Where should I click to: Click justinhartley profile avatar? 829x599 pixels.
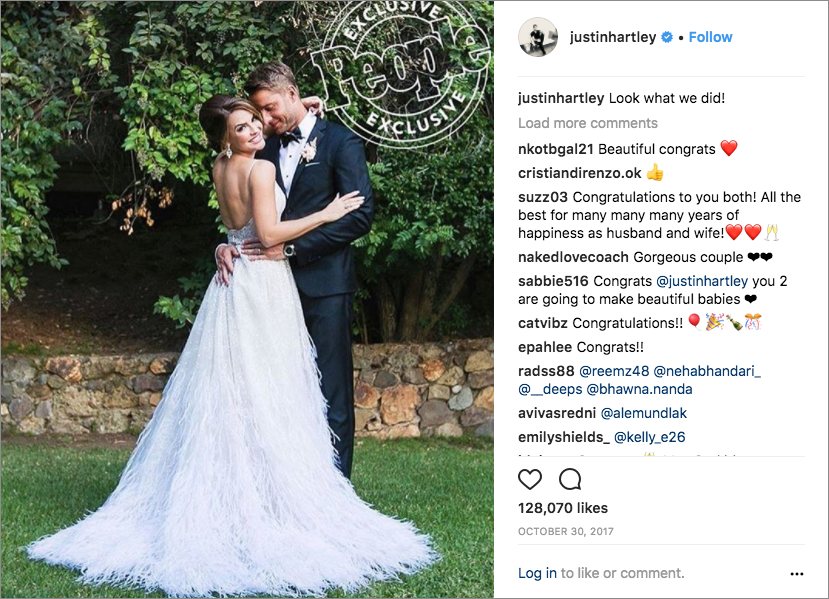pyautogui.click(x=538, y=37)
